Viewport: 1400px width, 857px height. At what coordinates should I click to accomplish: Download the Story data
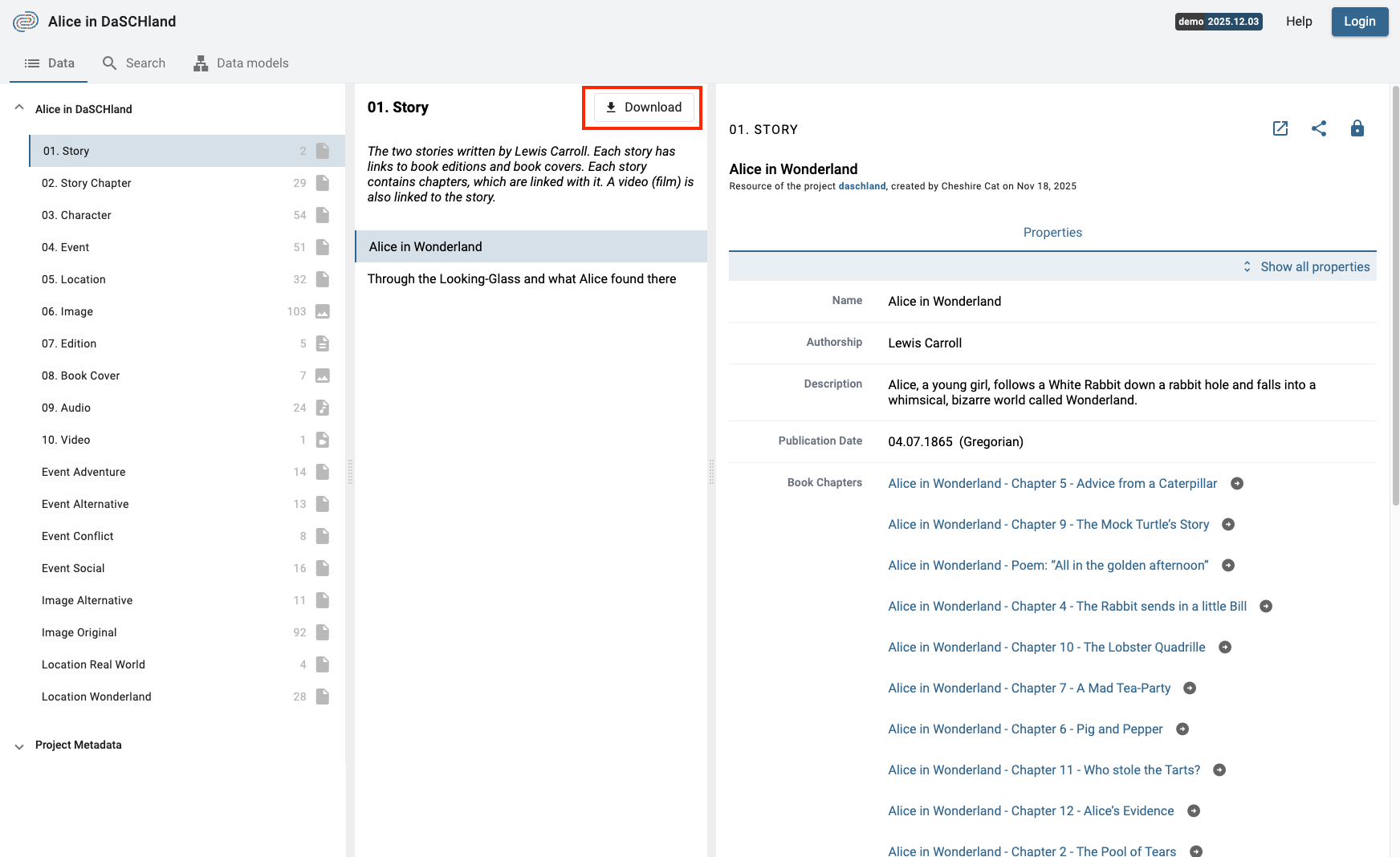point(642,107)
